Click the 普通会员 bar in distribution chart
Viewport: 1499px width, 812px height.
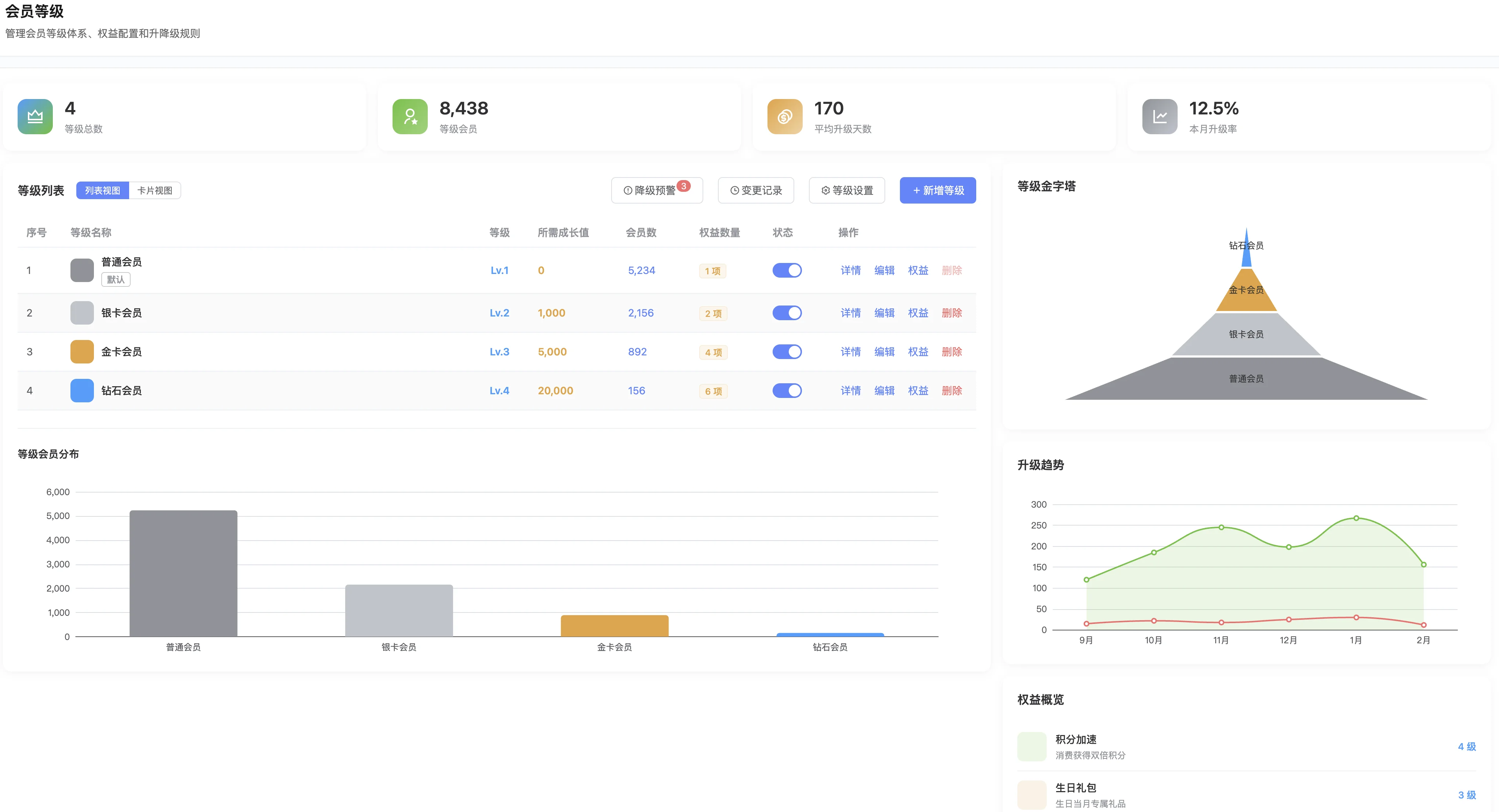coord(183,573)
